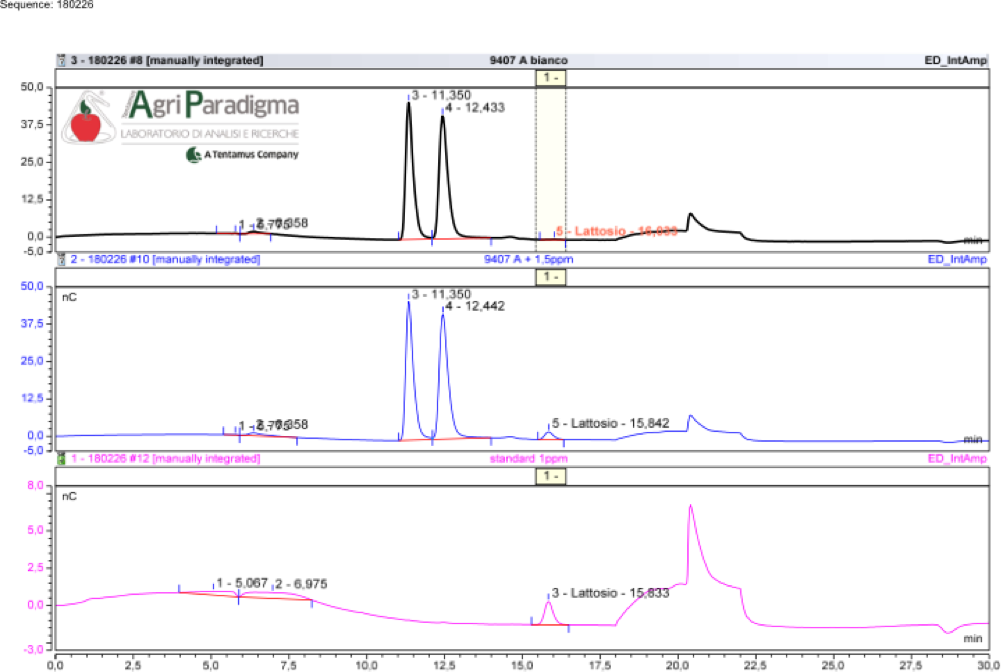The width and height of the screenshot is (1002, 672).
Task: Select peak label '3 - 11,350' in the blue chromatogram
Action: (x=441, y=294)
